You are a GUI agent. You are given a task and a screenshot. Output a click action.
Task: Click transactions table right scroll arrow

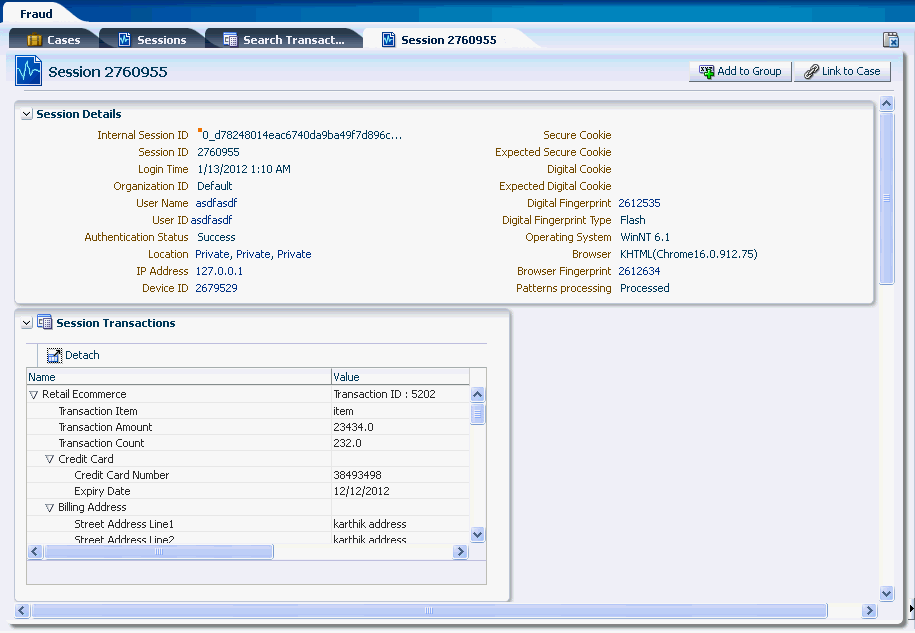(x=460, y=551)
